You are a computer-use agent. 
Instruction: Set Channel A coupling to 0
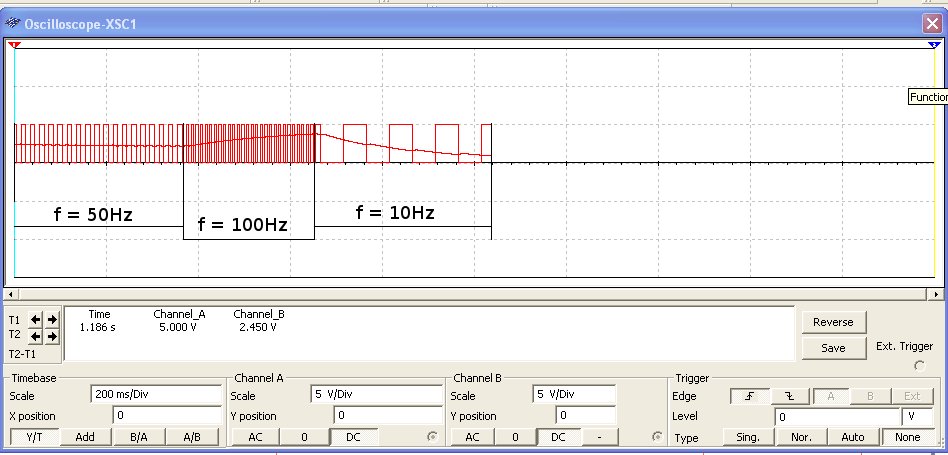[304, 437]
